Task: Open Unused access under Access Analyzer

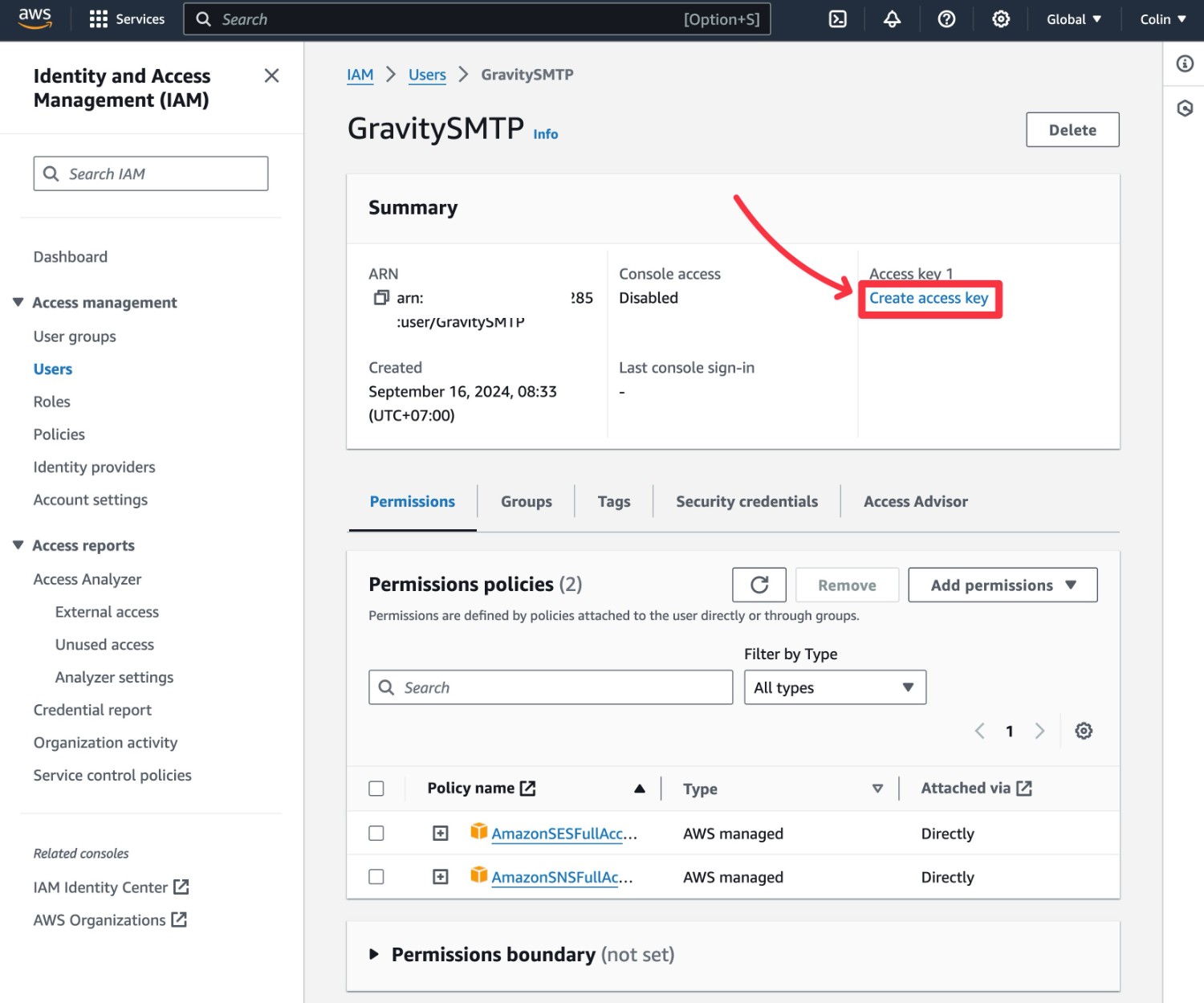Action: point(104,645)
